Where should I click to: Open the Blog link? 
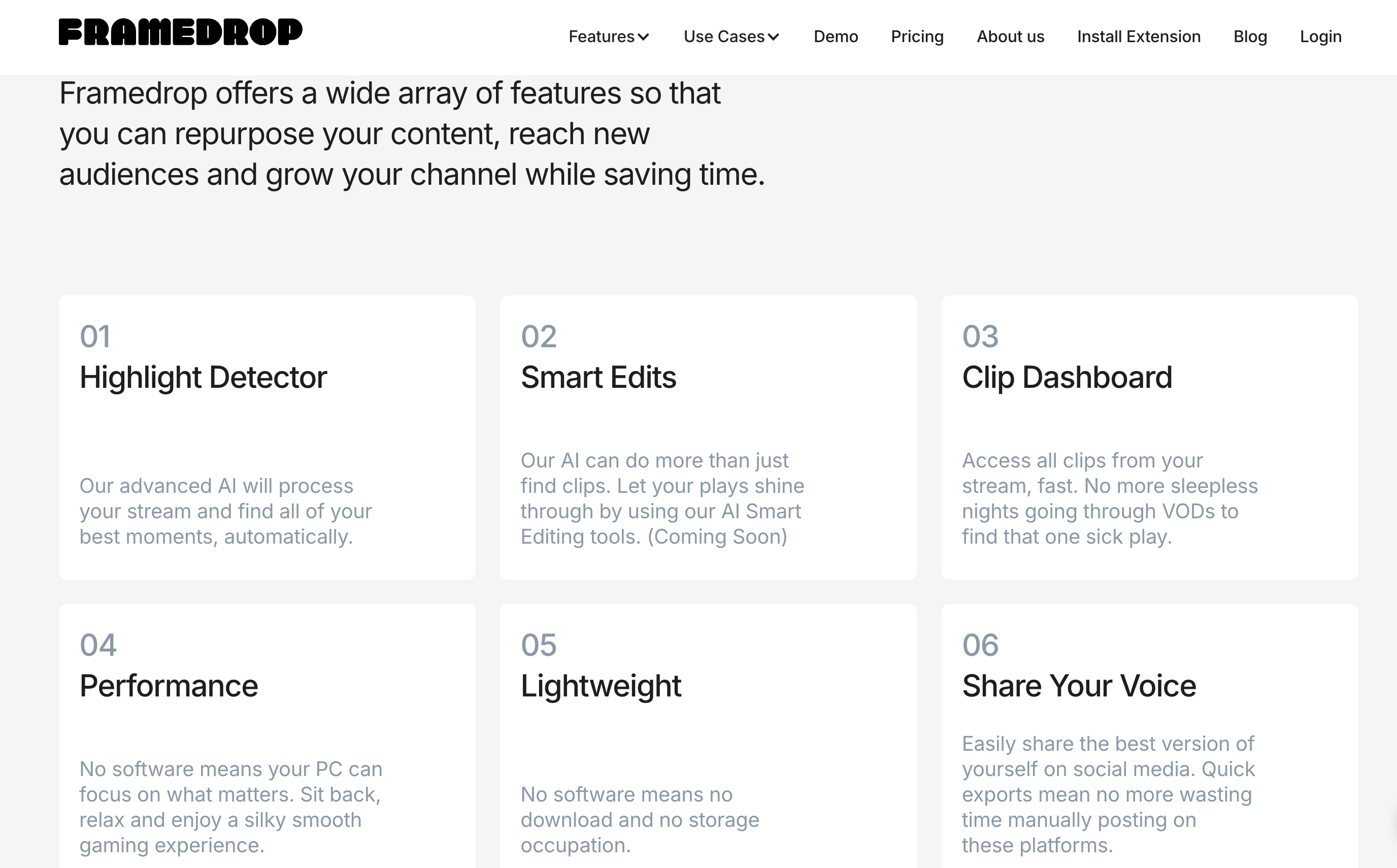[1250, 37]
